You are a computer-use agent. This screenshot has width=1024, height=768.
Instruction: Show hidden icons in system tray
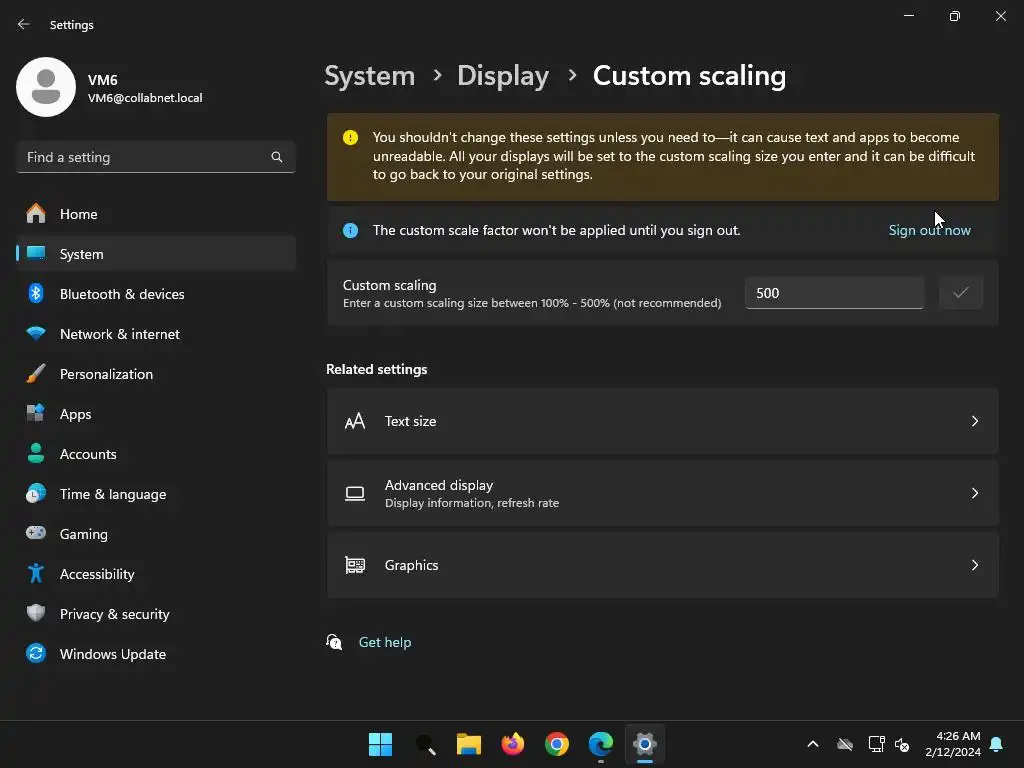pos(813,744)
